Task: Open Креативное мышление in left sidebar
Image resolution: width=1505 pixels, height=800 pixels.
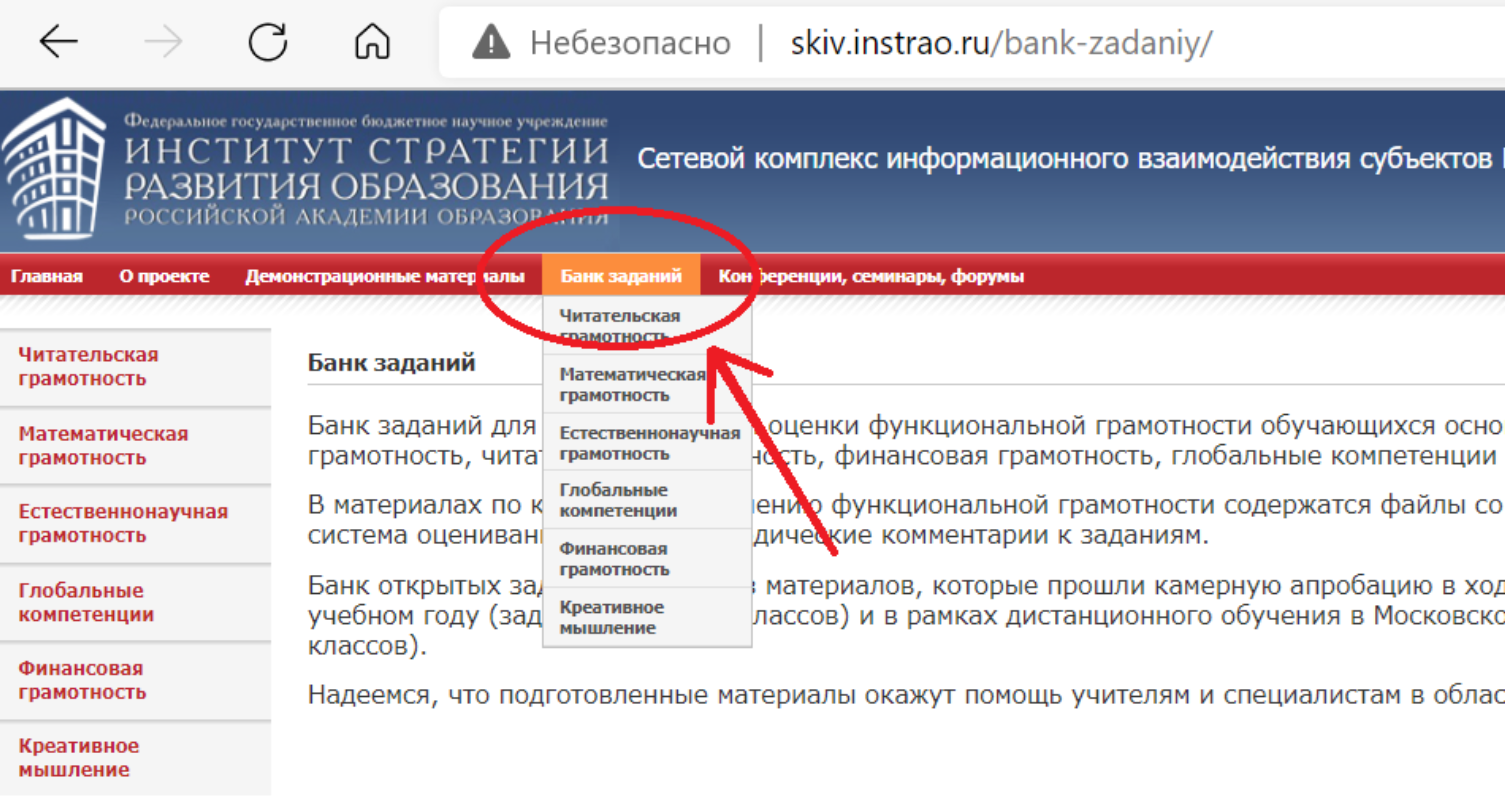Action: click(78, 758)
